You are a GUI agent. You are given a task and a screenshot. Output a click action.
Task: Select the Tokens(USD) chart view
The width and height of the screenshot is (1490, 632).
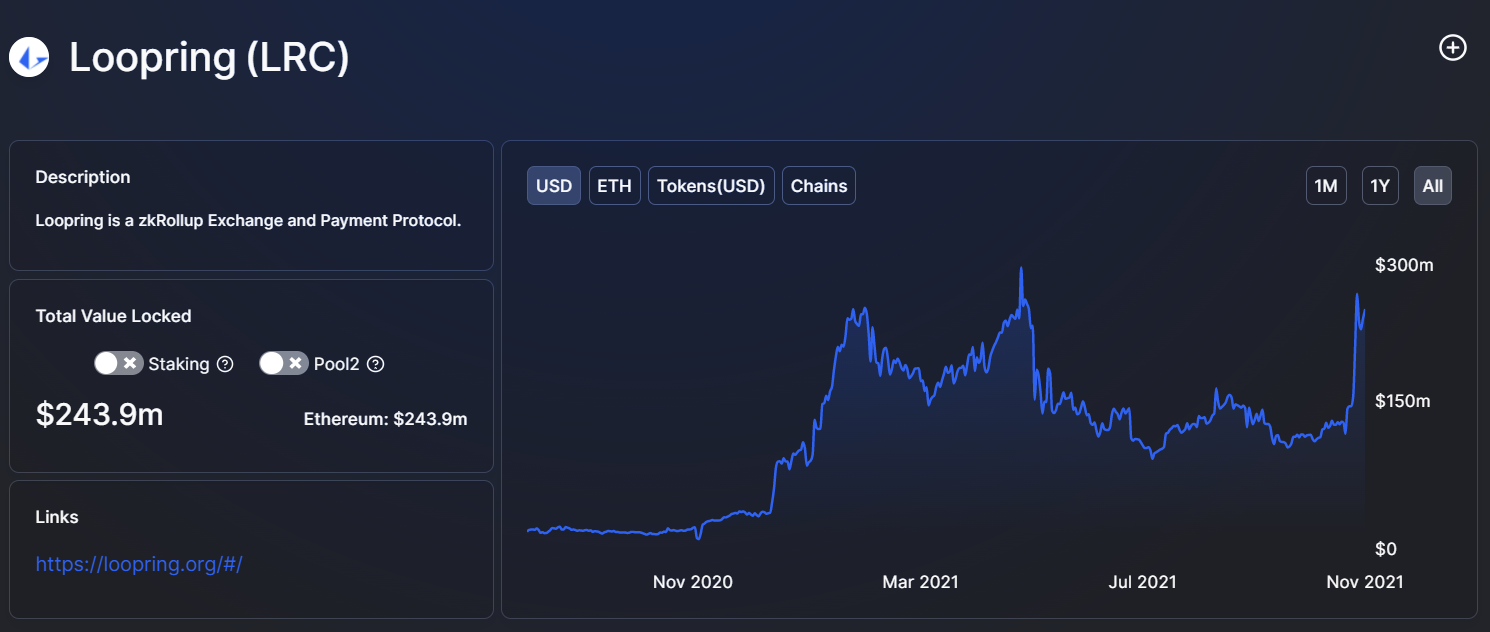click(x=711, y=185)
